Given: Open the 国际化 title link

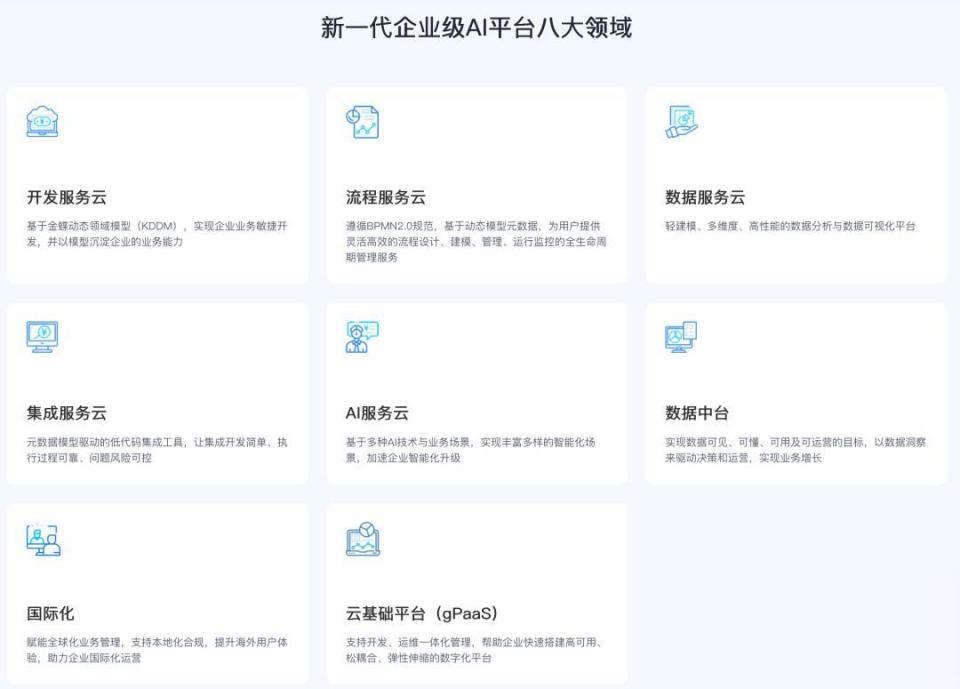Looking at the screenshot, I should pos(50,614).
